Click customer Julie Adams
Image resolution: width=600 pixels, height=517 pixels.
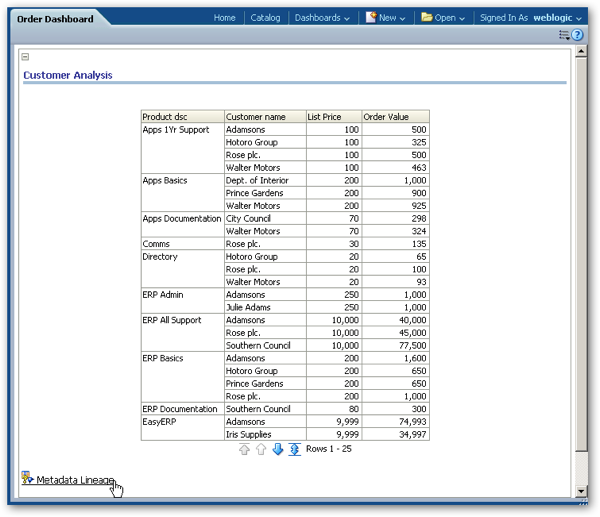pos(265,307)
